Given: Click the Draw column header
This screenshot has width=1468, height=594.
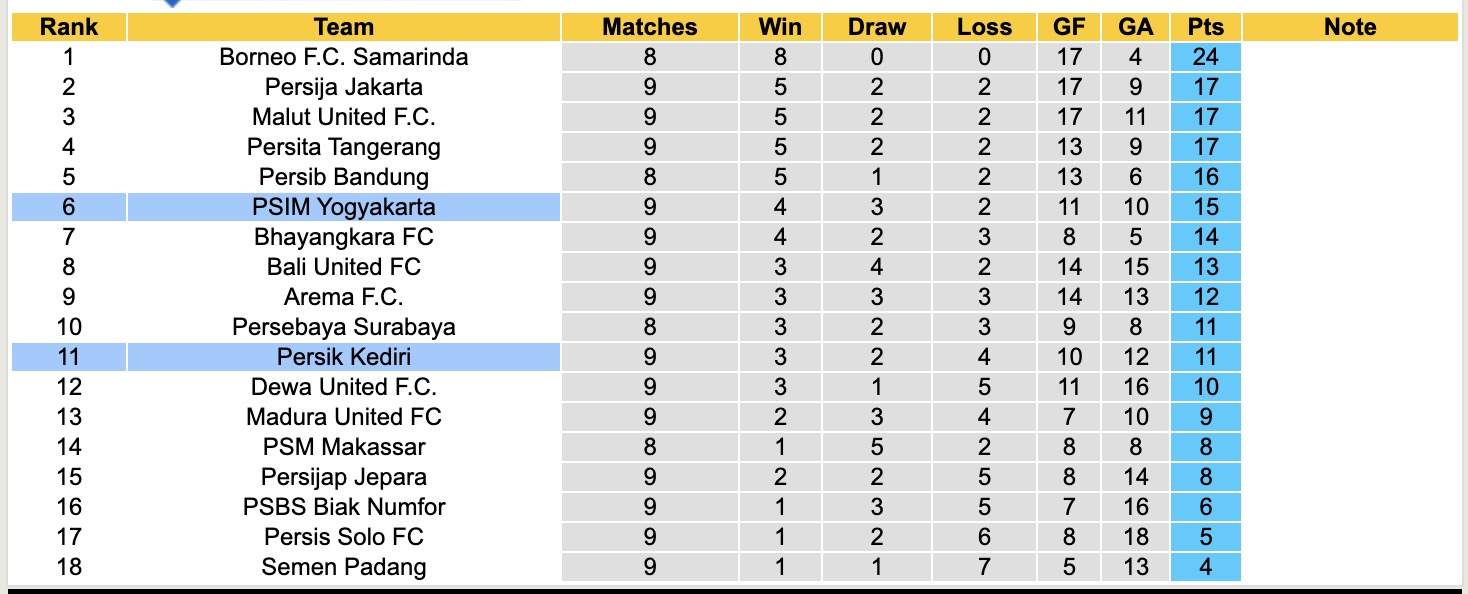Looking at the screenshot, I should [x=877, y=27].
